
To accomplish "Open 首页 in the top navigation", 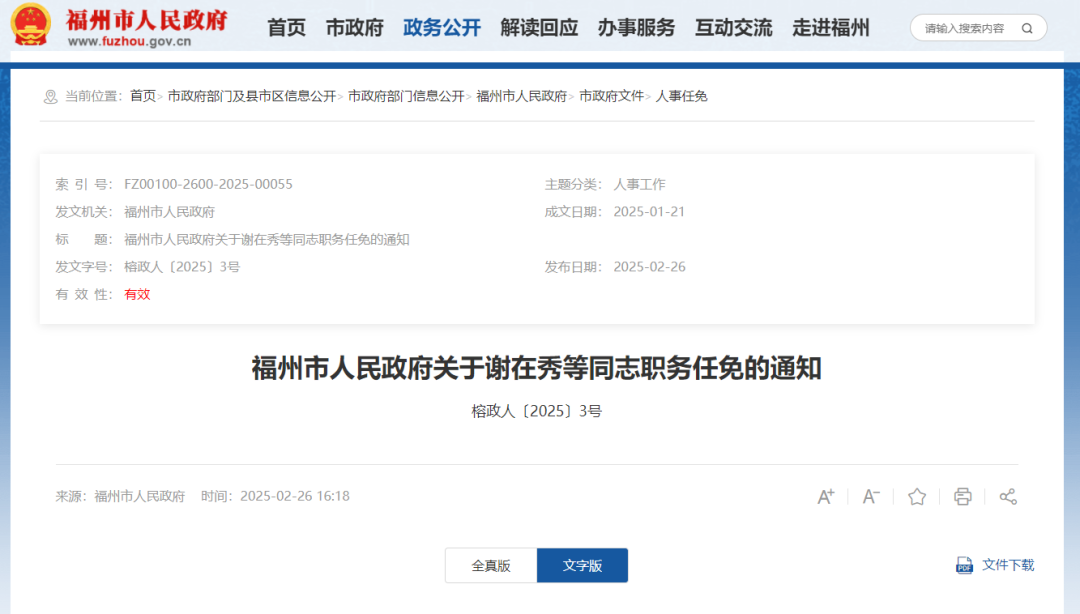I will tap(286, 28).
